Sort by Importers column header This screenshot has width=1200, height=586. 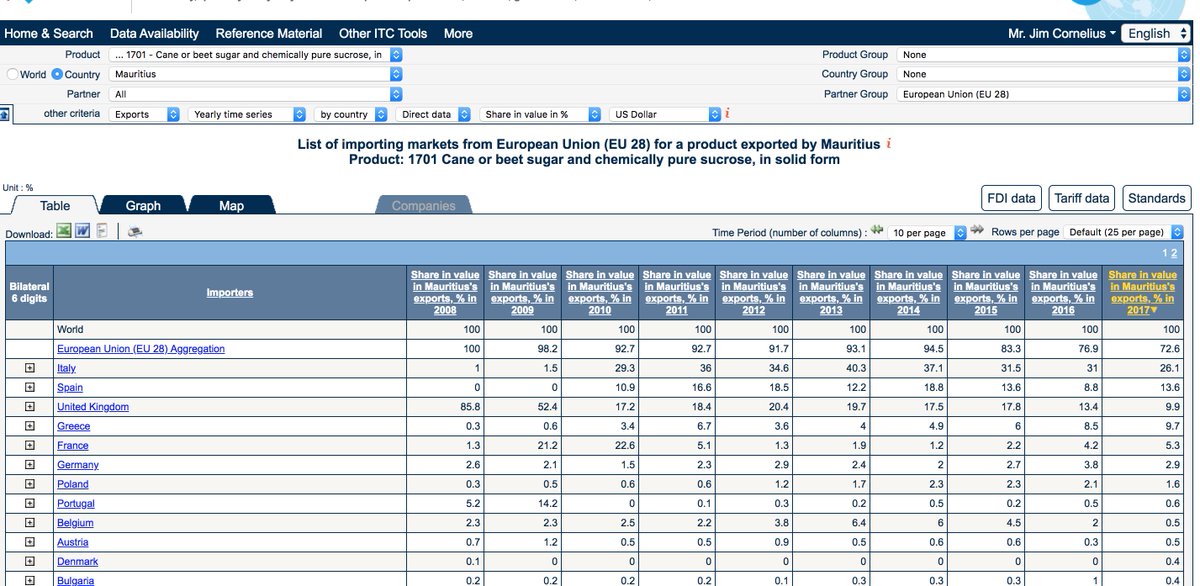(x=229, y=293)
